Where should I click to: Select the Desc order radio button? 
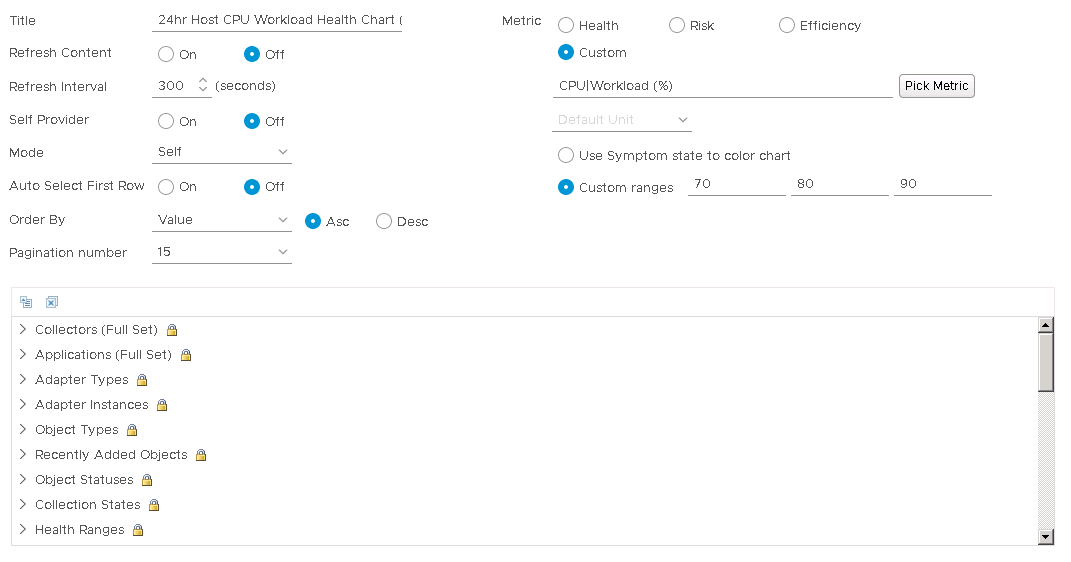384,221
